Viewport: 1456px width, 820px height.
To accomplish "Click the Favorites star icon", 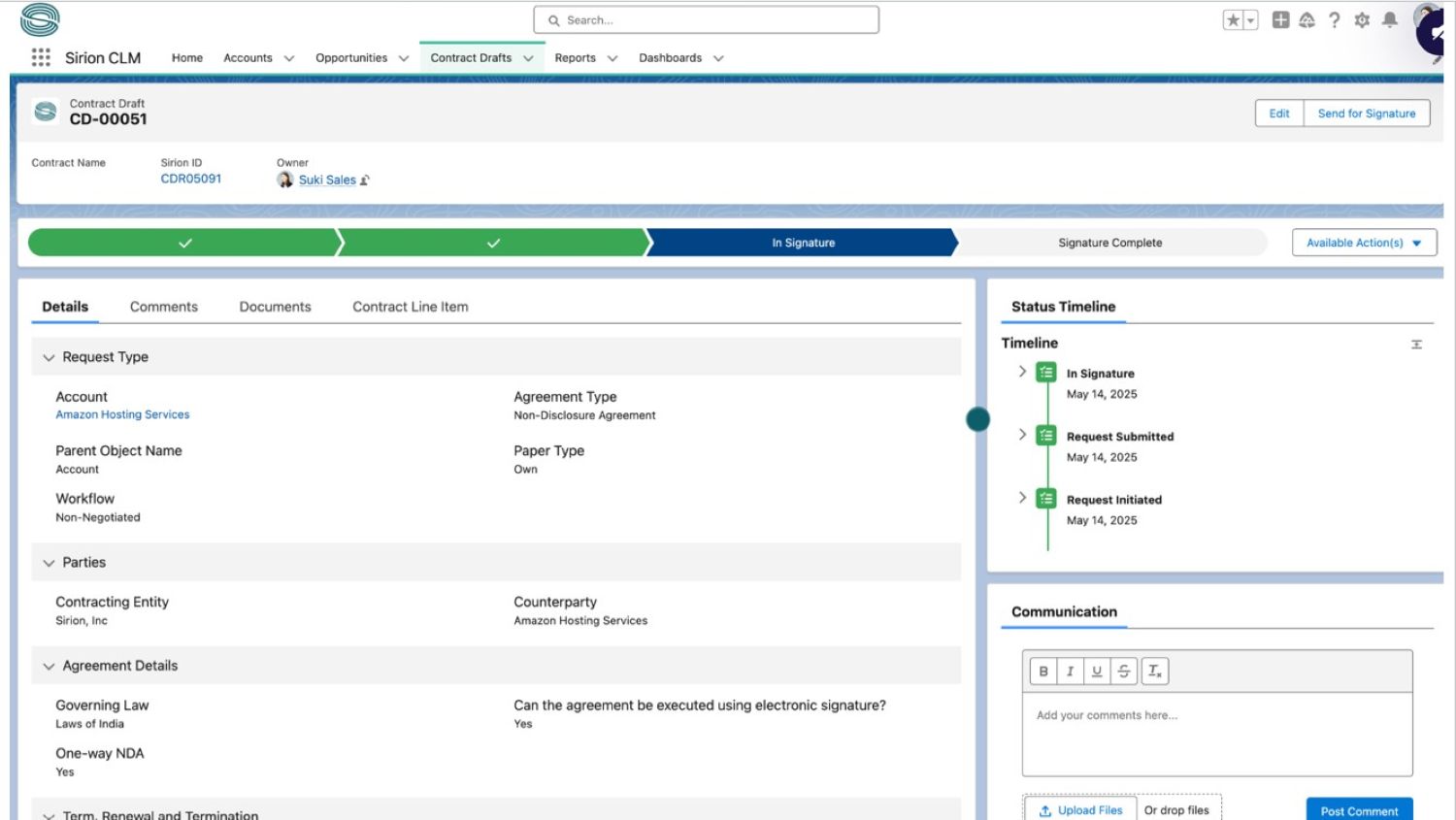I will (x=1233, y=20).
